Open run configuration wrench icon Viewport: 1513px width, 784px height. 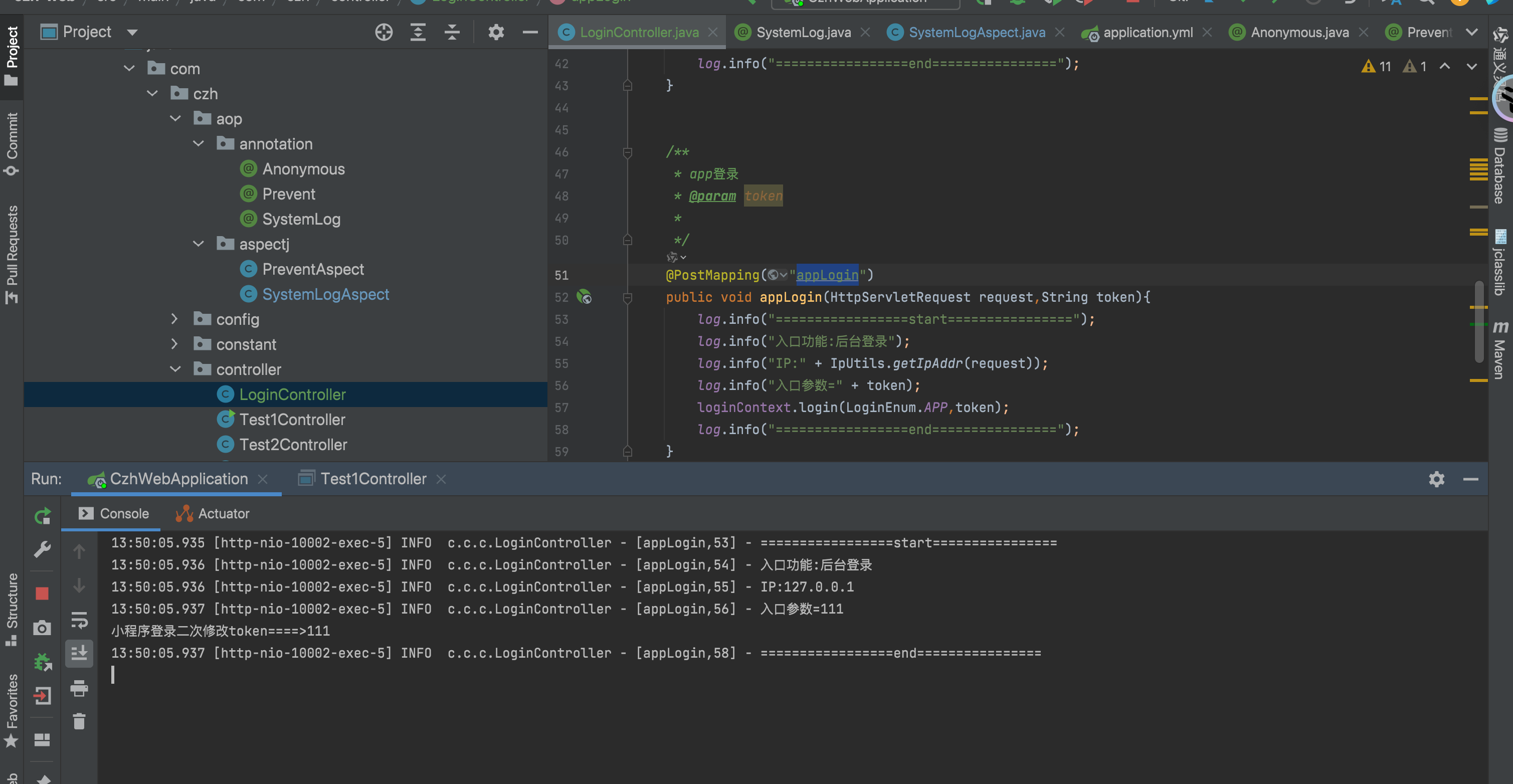42,550
